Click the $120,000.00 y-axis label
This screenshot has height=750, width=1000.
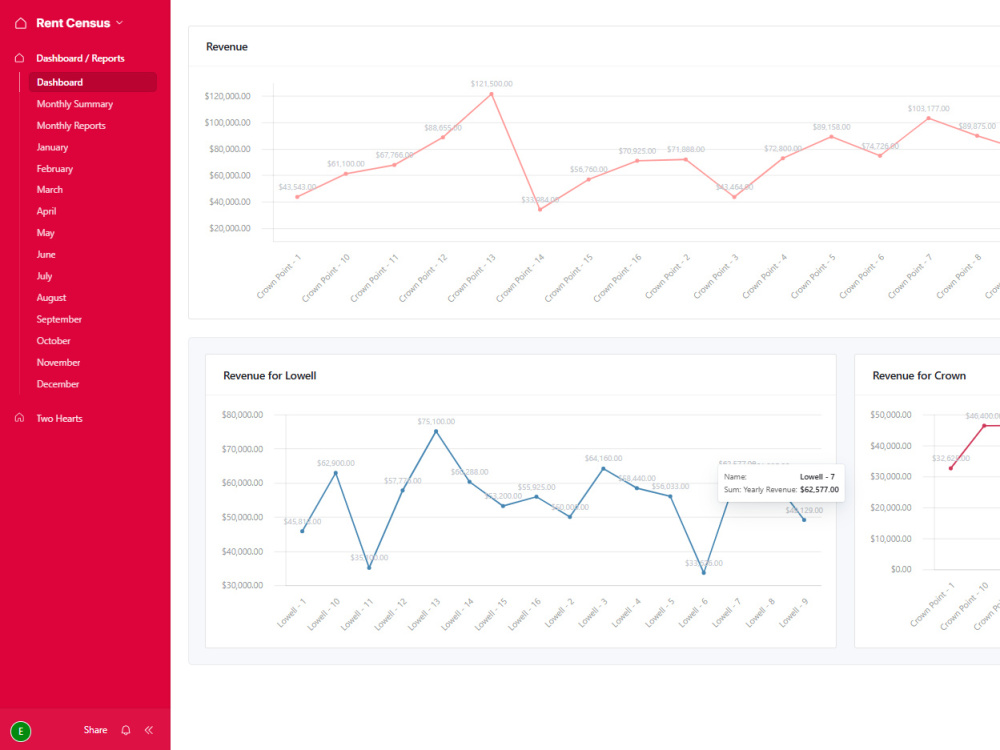[x=228, y=96]
